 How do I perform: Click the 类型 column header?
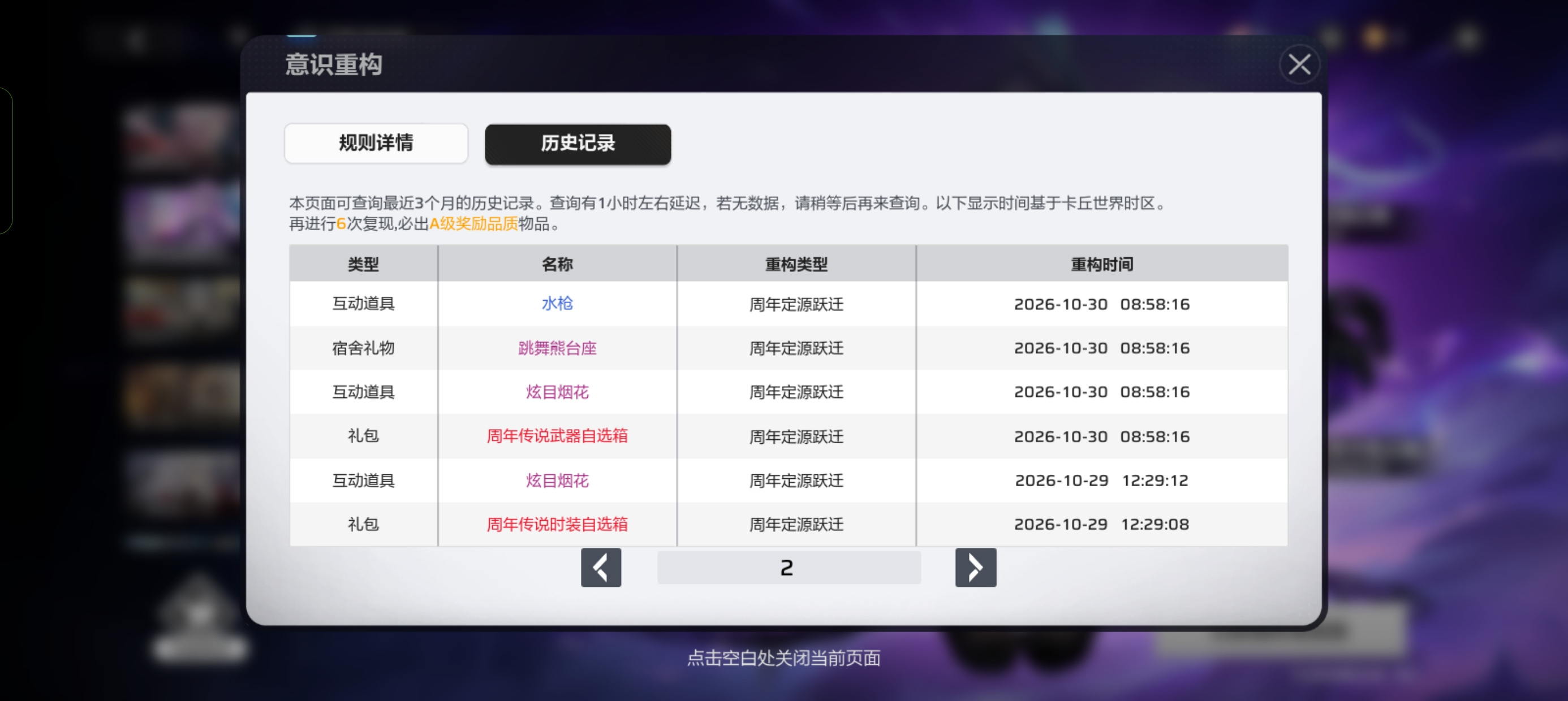point(363,263)
